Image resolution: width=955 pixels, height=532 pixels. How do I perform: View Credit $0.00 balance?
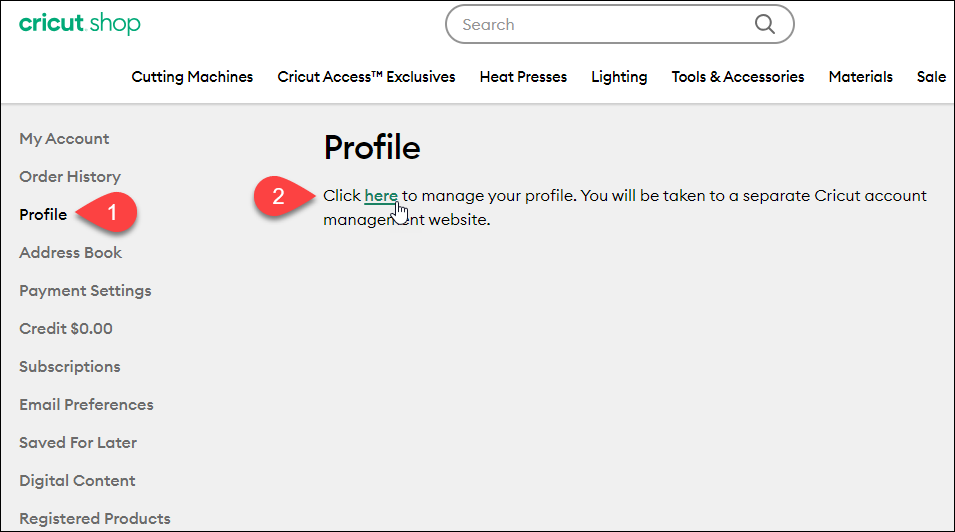click(66, 329)
